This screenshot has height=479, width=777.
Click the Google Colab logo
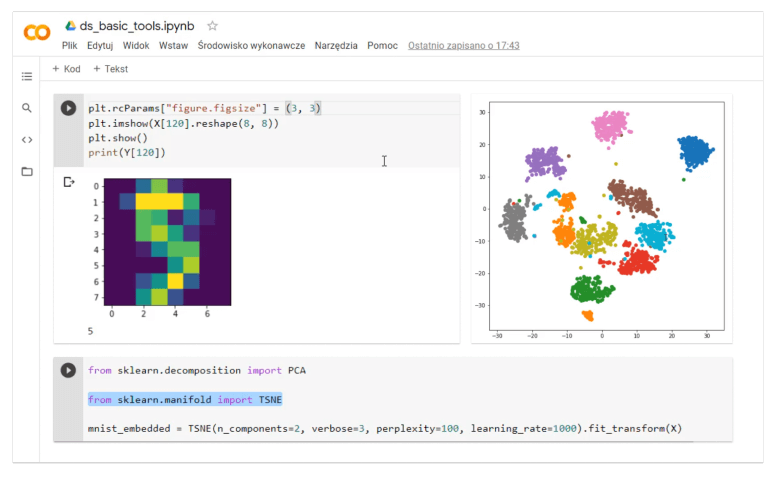point(36,33)
